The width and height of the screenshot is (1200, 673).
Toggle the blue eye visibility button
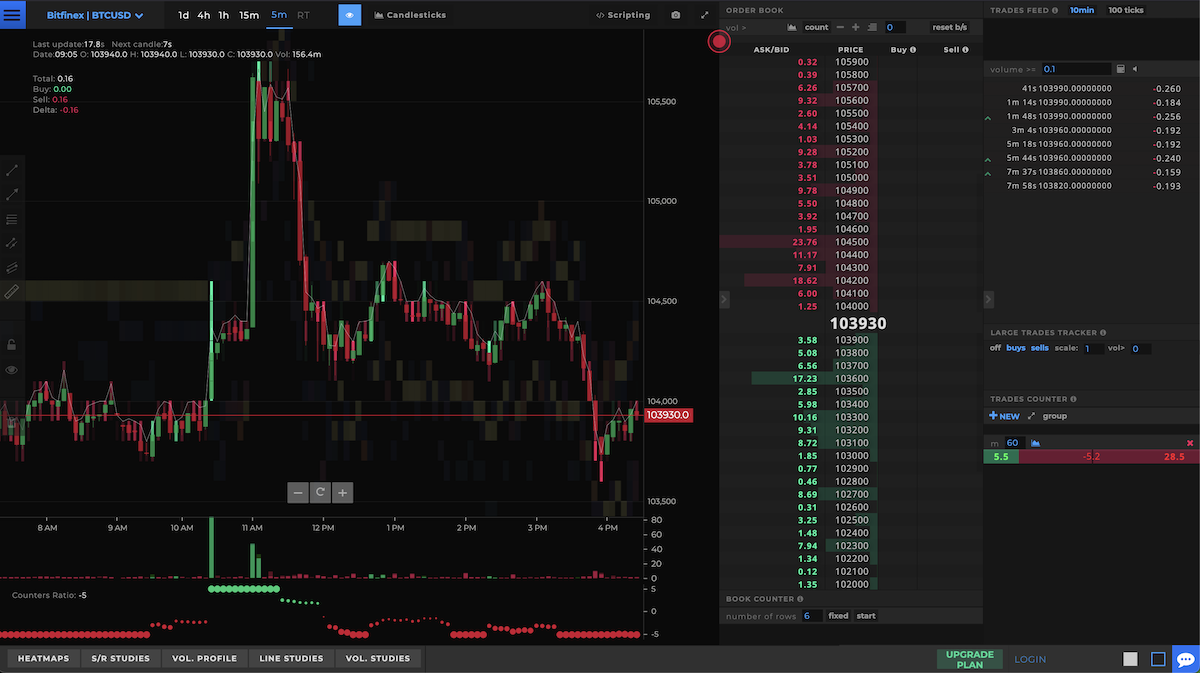pyautogui.click(x=350, y=15)
